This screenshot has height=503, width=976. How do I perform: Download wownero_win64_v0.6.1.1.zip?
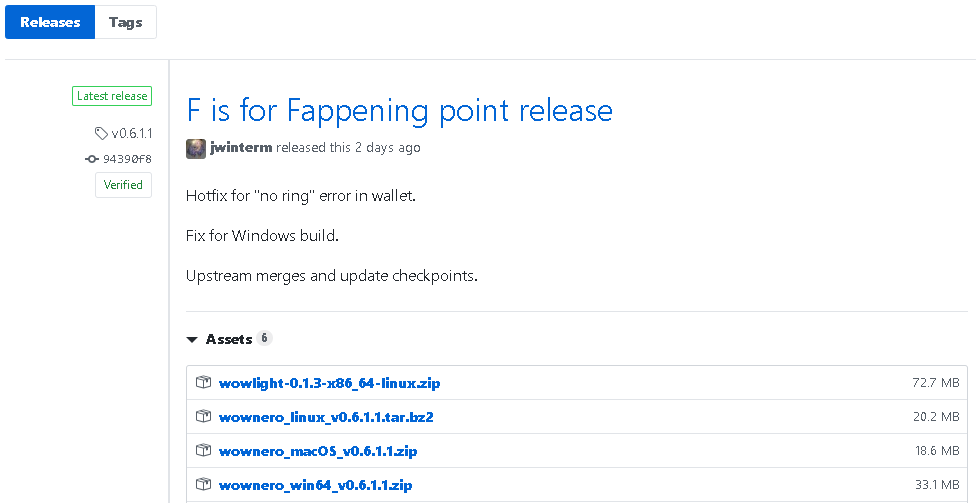[315, 485]
